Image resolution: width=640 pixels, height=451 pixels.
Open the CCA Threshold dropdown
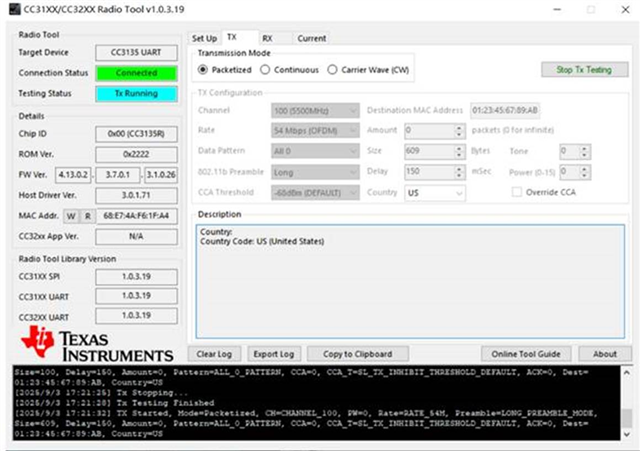315,193
